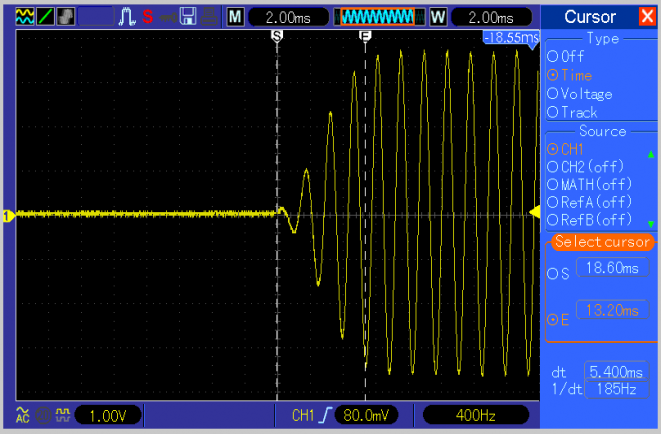Click the floppy disk save icon

(x=188, y=17)
